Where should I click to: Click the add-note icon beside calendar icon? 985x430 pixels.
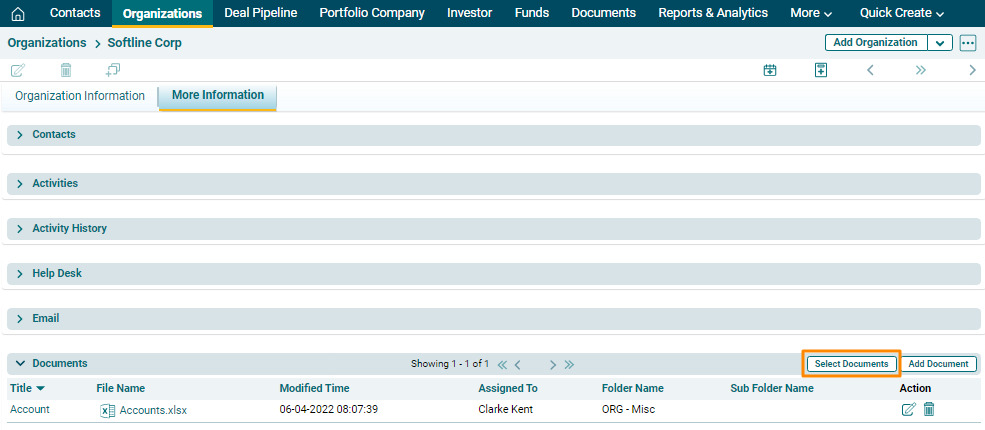(x=821, y=70)
